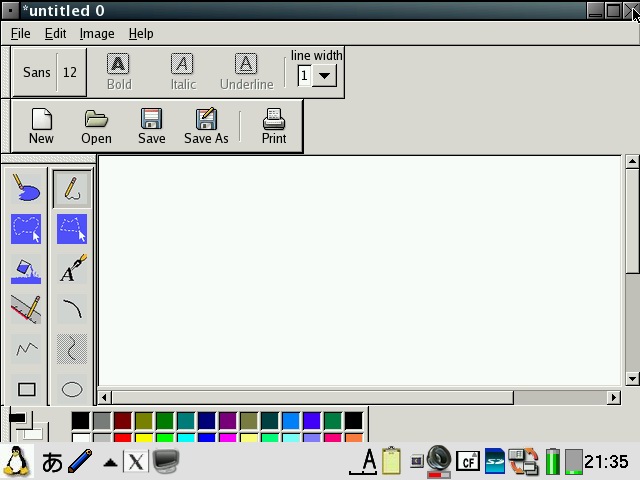This screenshot has height=480, width=640.
Task: Click the horizontal scrollbar right arrow
Action: pos(614,397)
